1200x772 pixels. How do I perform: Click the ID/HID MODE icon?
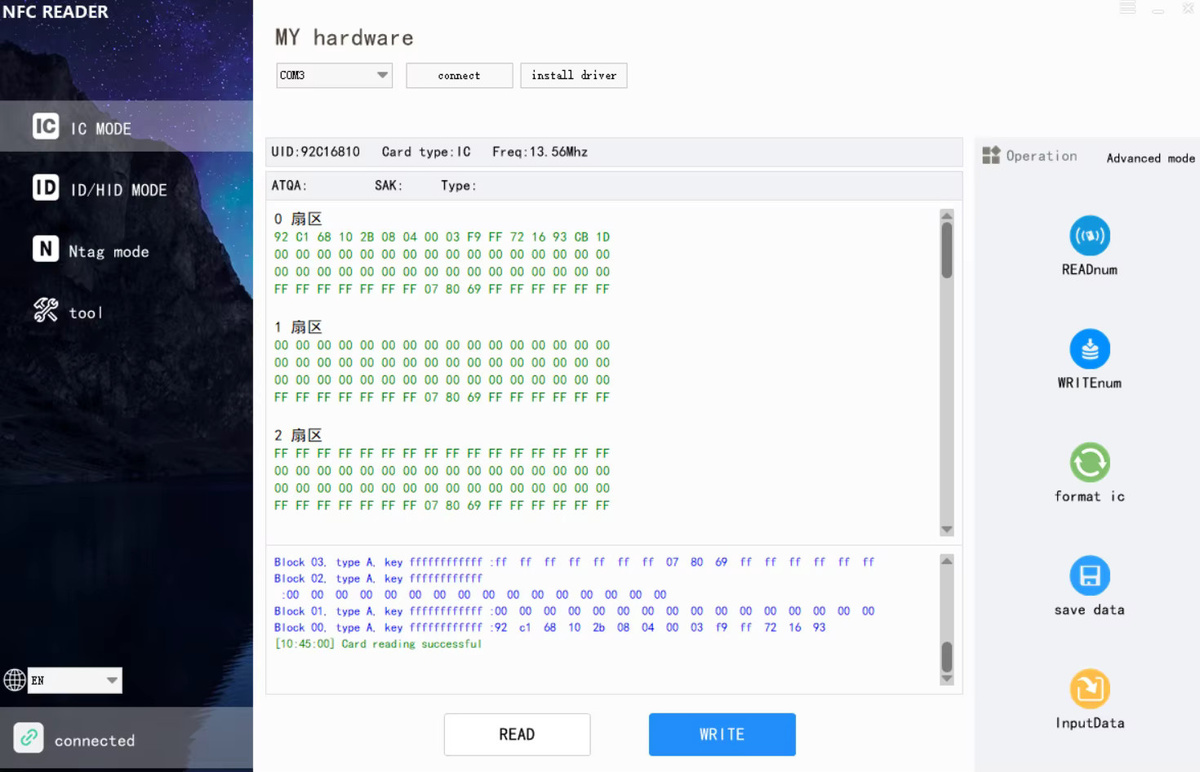click(45, 188)
